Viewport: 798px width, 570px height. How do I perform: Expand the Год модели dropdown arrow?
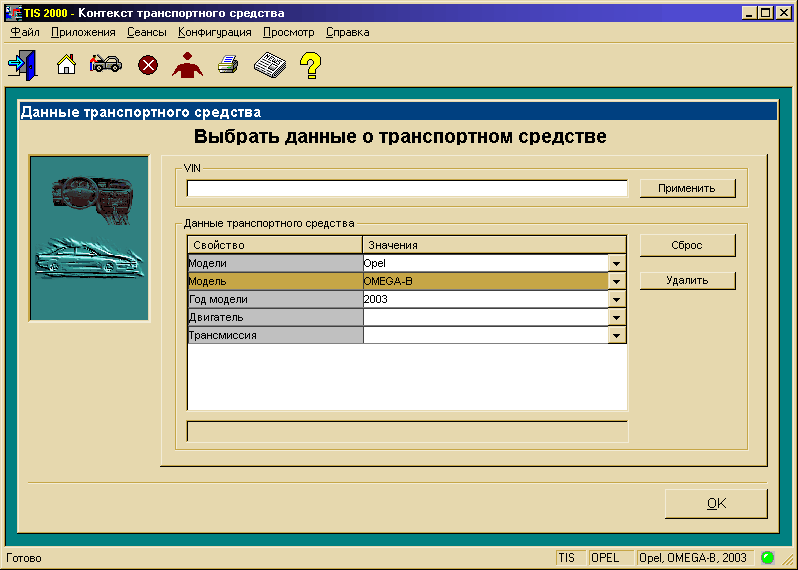pyautogui.click(x=617, y=299)
